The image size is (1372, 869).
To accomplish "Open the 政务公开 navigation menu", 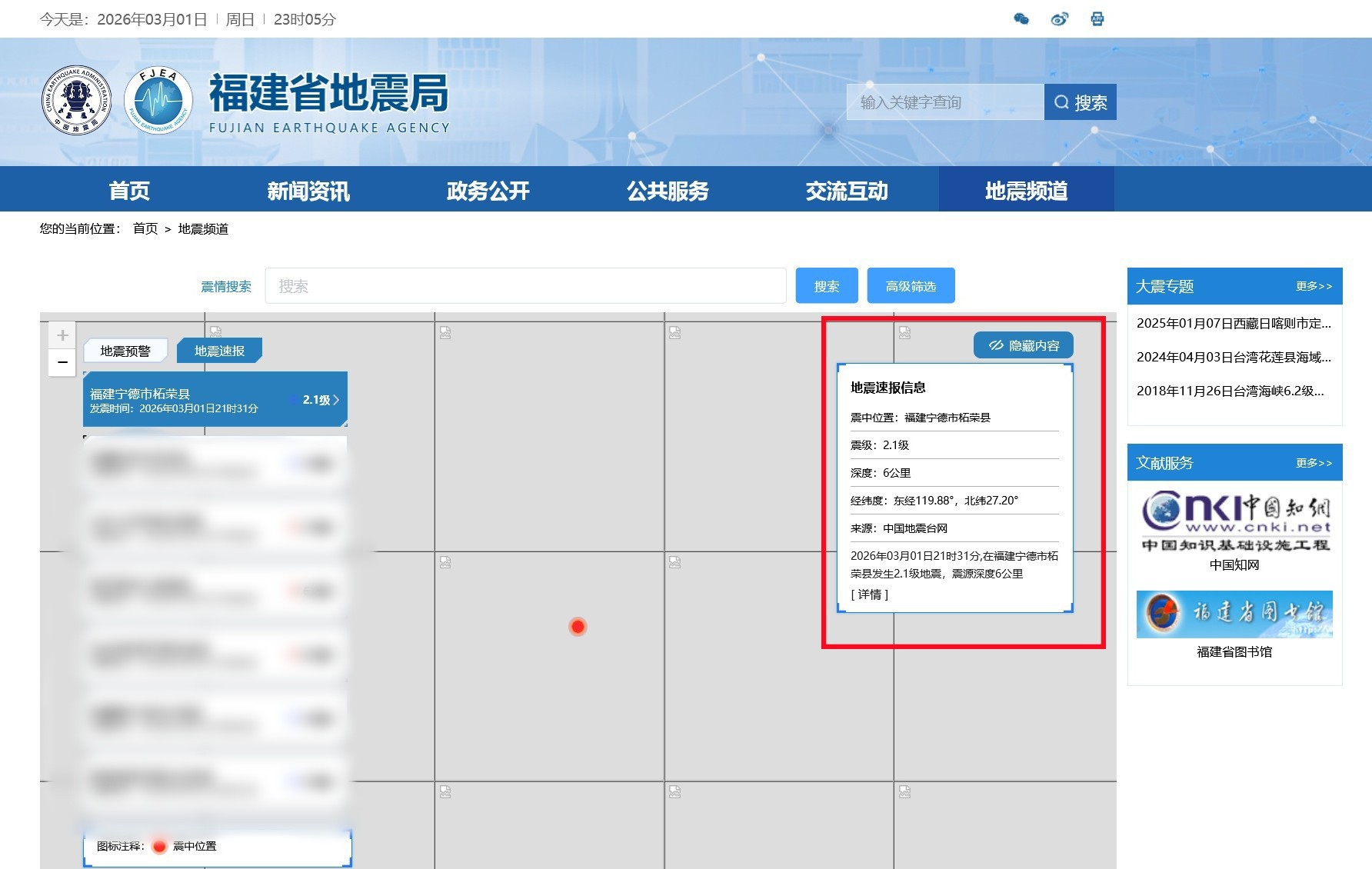I will (488, 191).
